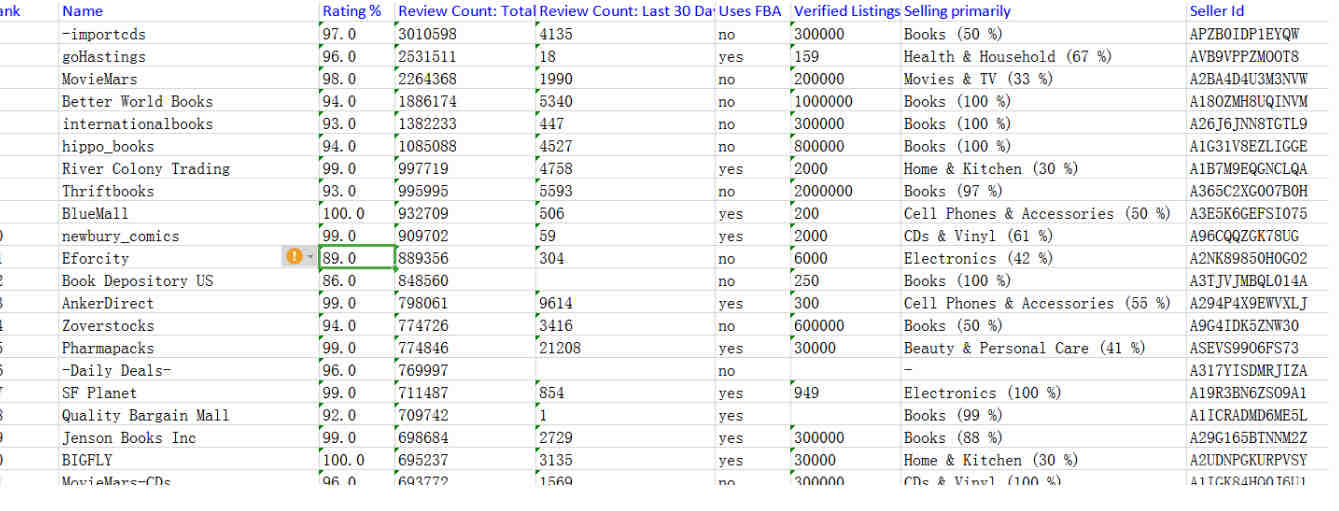This screenshot has width=1339, height=511.
Task: Click the Review Count: Last 30 Days header
Action: point(626,11)
